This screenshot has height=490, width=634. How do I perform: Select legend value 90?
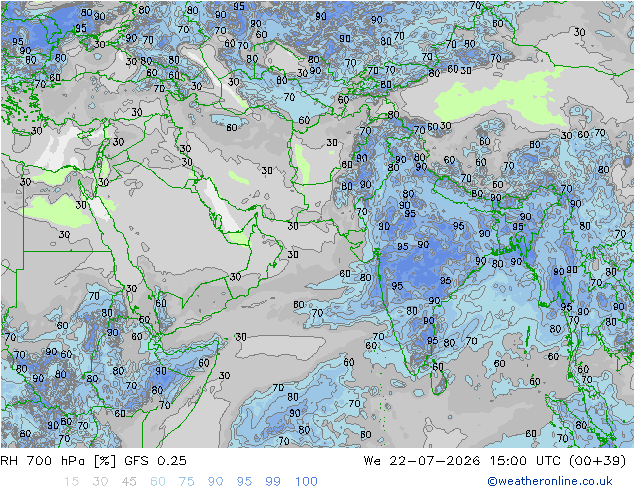(215, 481)
